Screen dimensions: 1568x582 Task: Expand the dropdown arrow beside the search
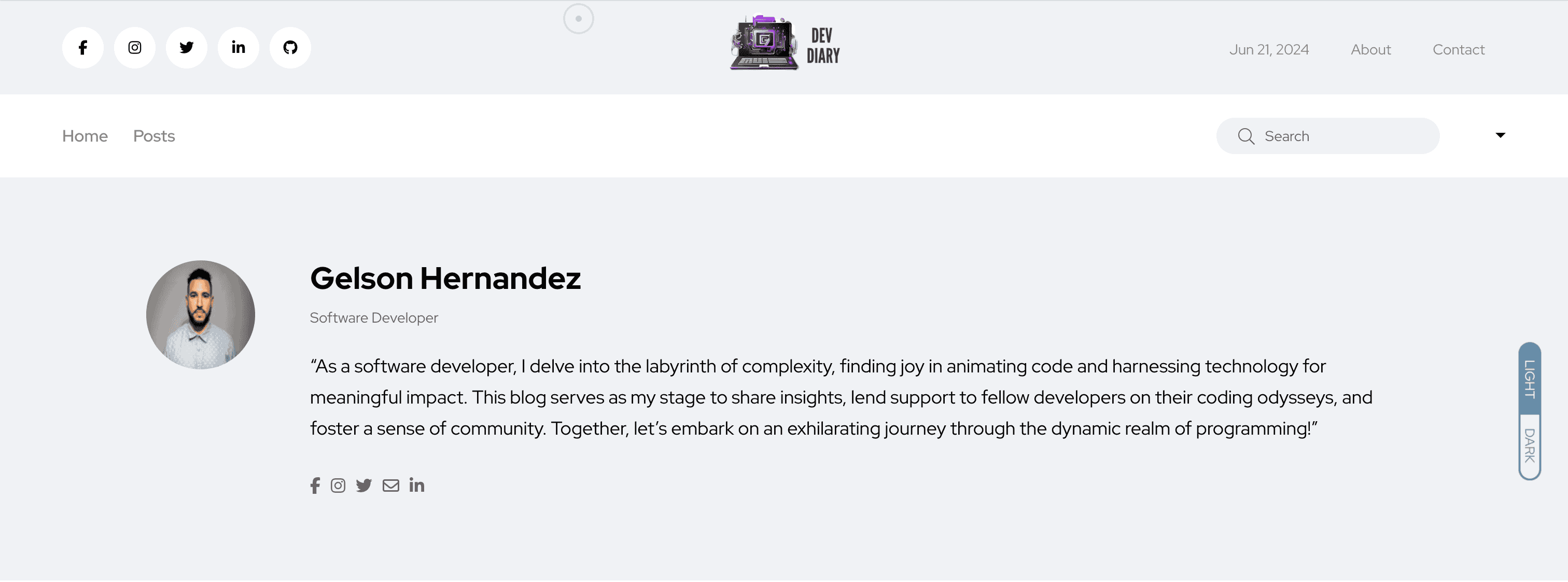pyautogui.click(x=1501, y=135)
